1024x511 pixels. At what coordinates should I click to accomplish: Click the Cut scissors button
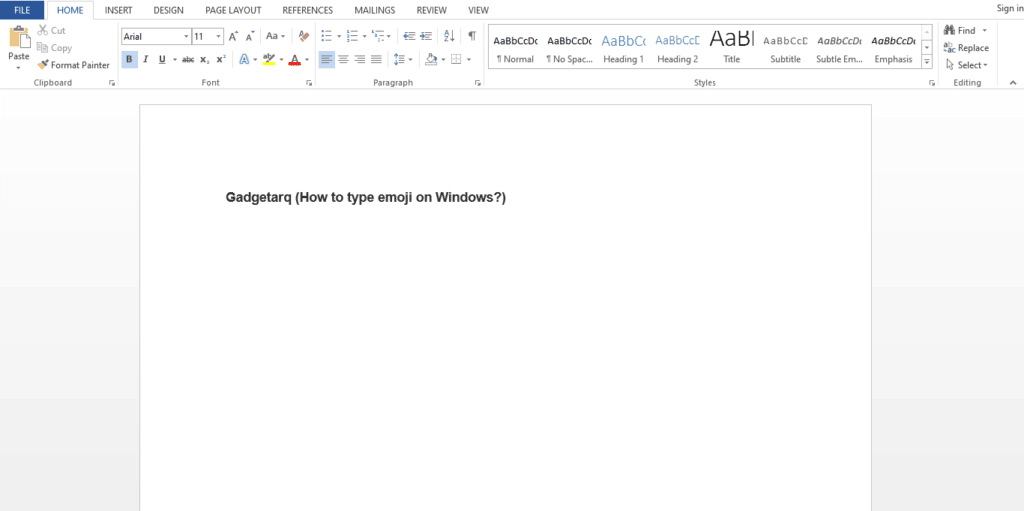51,31
